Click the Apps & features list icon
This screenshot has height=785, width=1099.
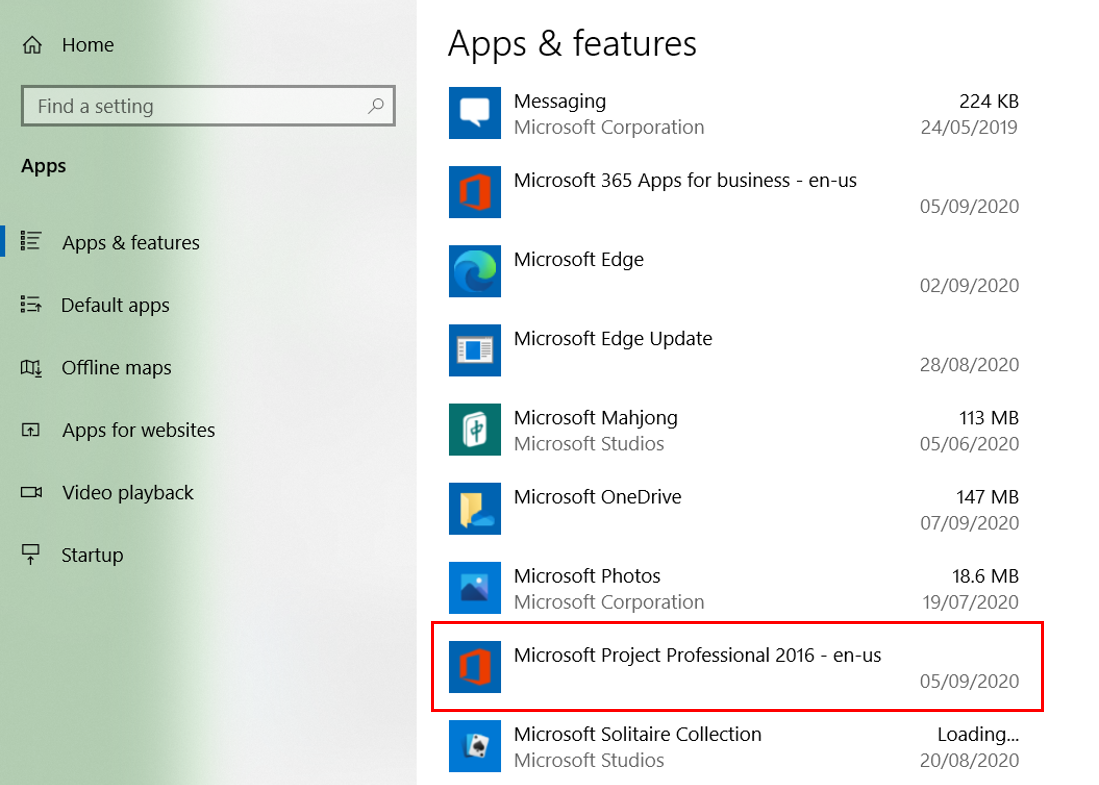tap(31, 241)
